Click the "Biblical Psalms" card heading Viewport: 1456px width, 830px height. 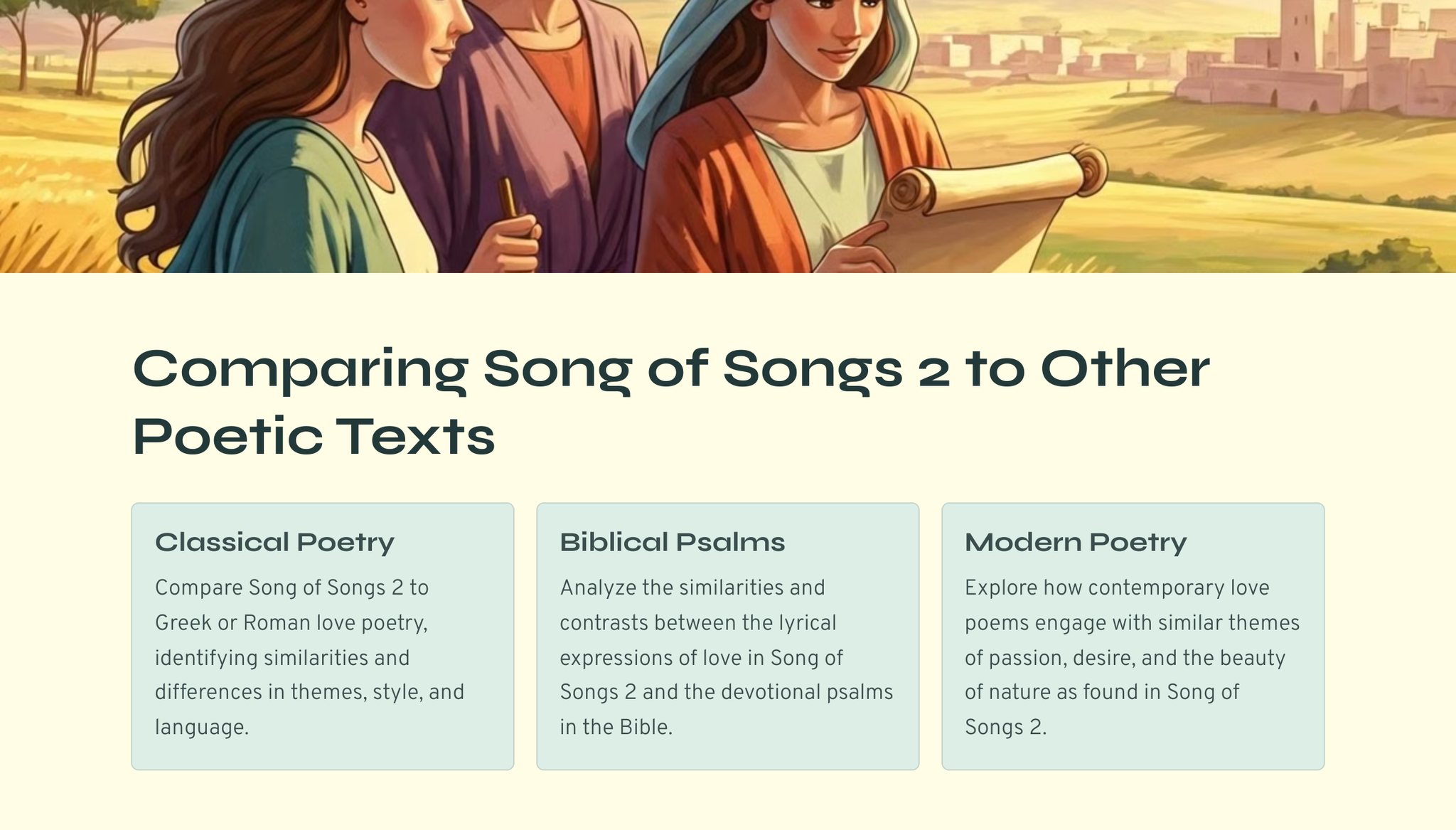click(672, 542)
